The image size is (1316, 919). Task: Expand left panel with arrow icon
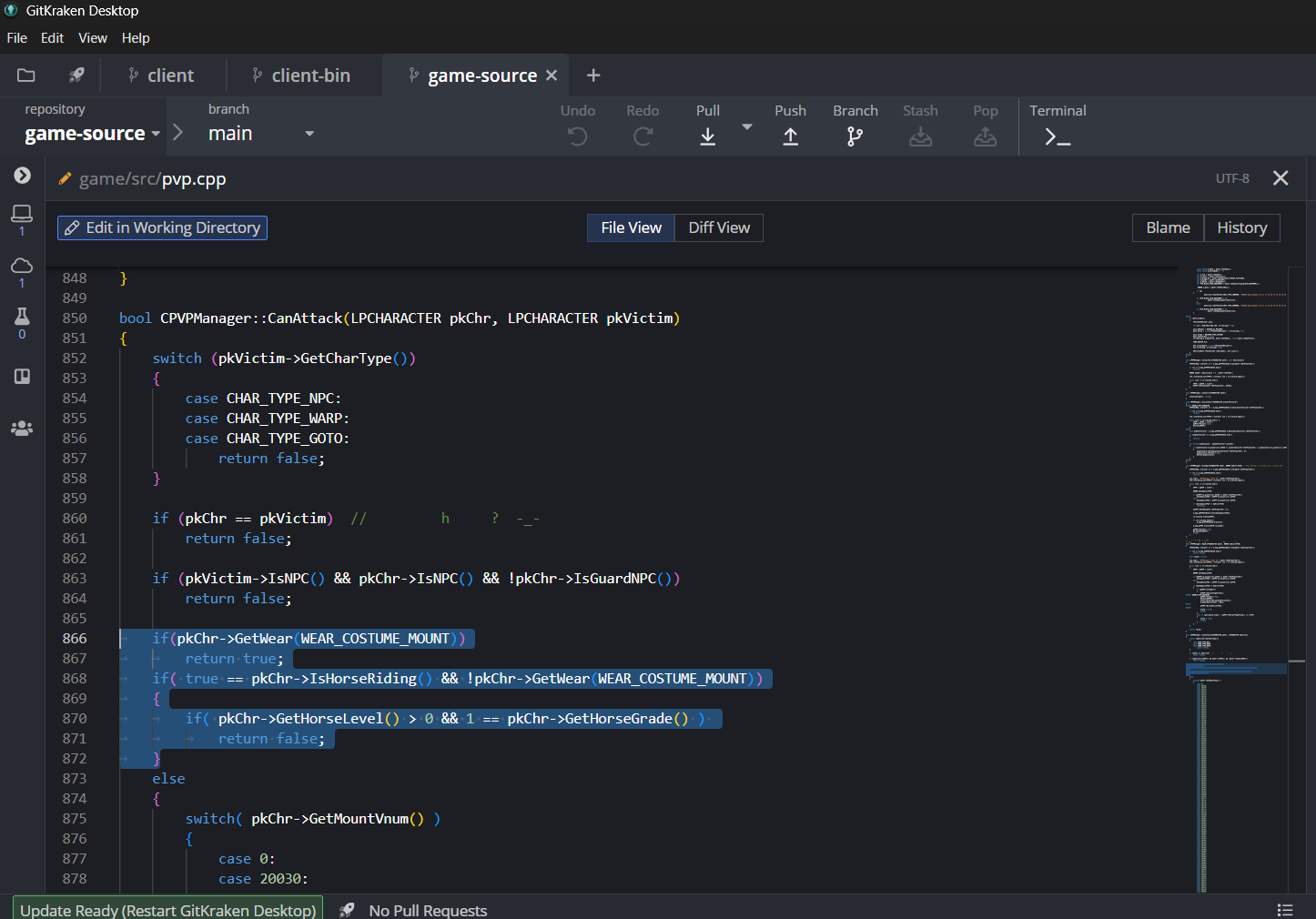point(22,175)
